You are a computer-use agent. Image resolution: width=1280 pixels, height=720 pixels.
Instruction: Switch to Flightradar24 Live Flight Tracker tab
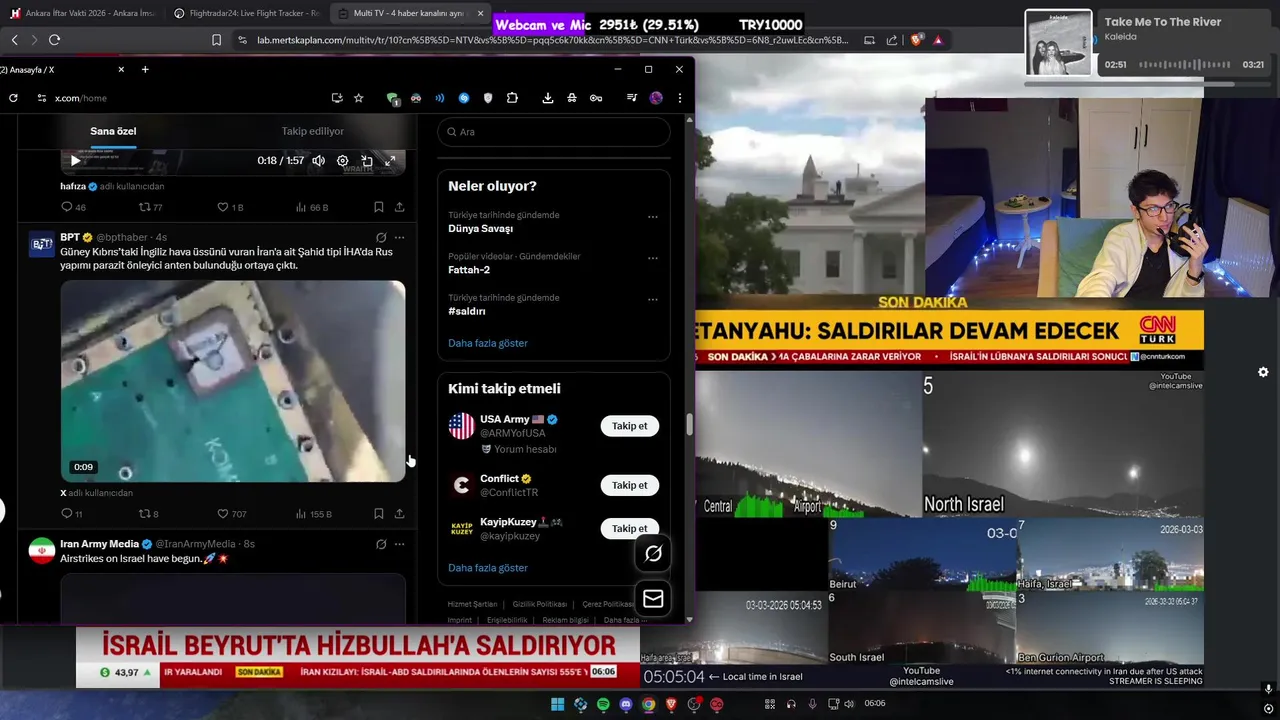(x=246, y=13)
